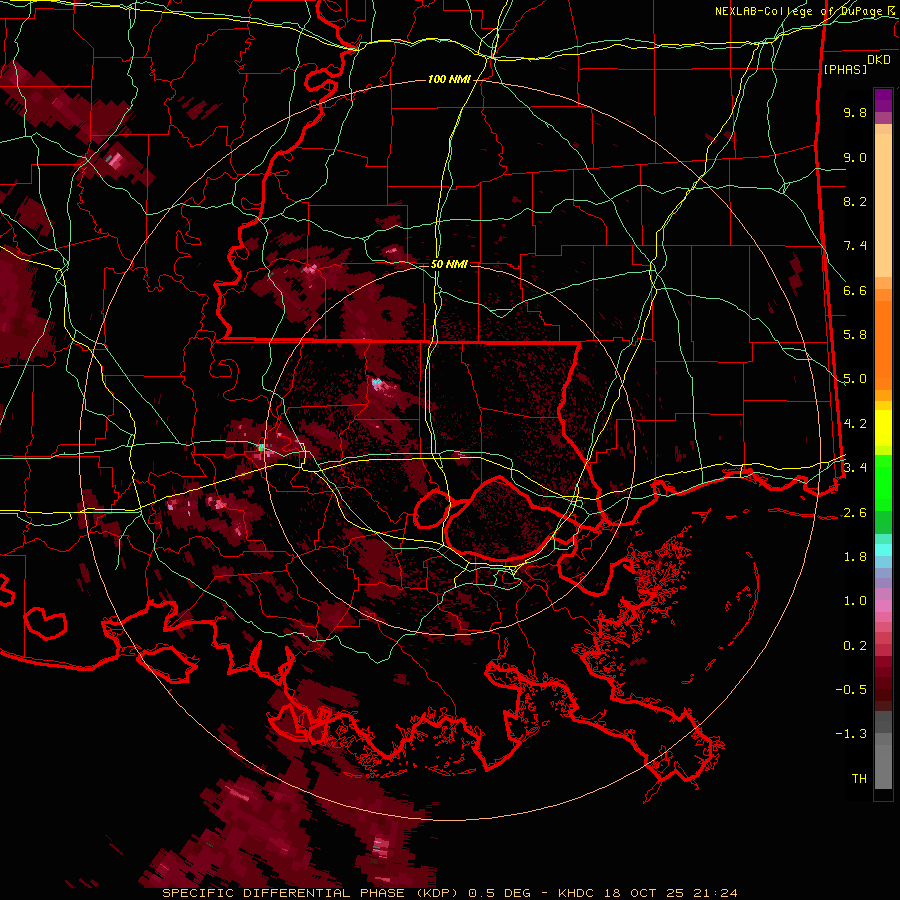This screenshot has height=900, width=900.
Task: Click the 0.2 scale value
Action: pos(855,646)
